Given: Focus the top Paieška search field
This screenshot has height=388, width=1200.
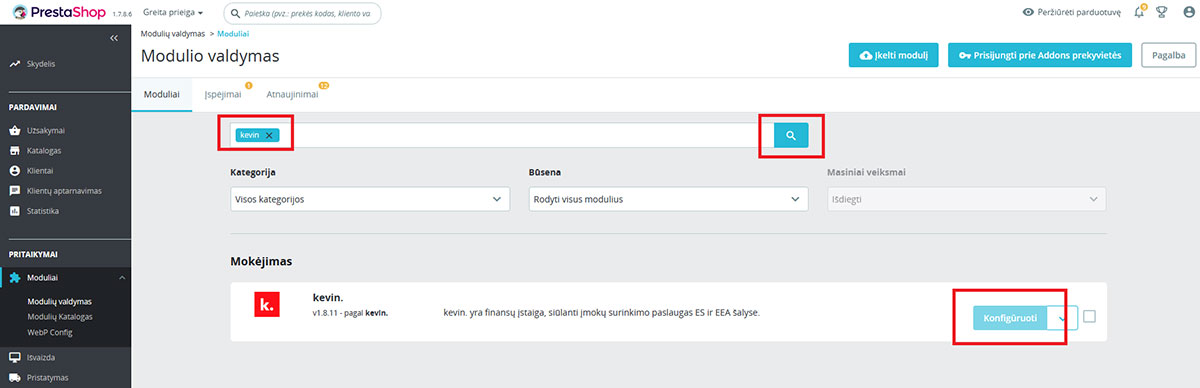Looking at the screenshot, I should pos(302,14).
